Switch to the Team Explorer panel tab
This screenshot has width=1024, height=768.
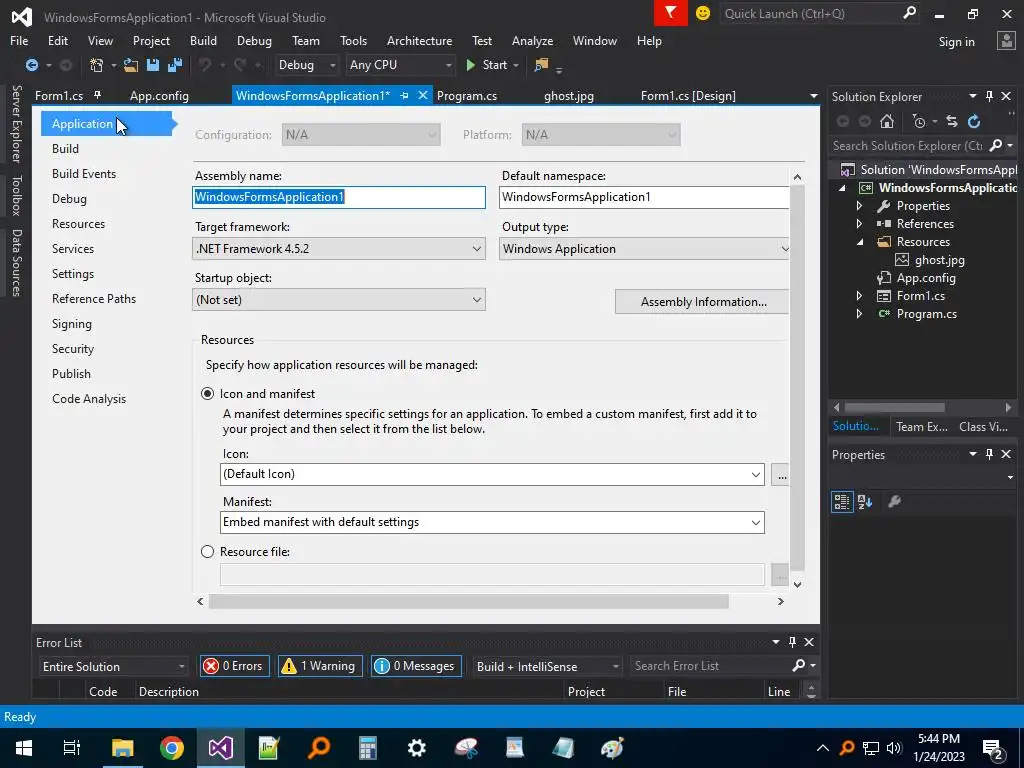coord(921,426)
